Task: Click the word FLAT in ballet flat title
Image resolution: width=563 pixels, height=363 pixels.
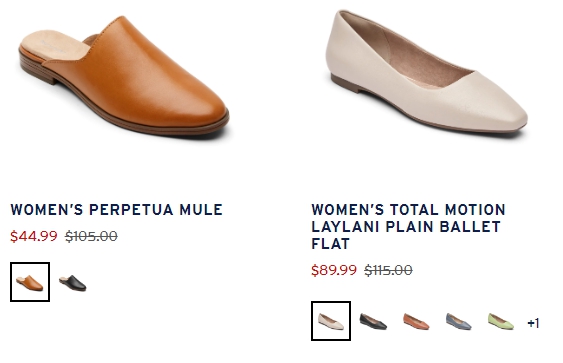Action: [x=330, y=244]
